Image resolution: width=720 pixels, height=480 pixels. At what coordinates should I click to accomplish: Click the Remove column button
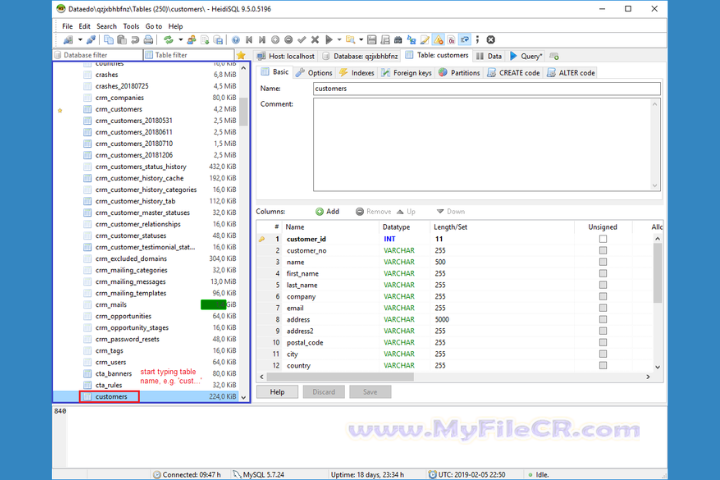pos(373,211)
